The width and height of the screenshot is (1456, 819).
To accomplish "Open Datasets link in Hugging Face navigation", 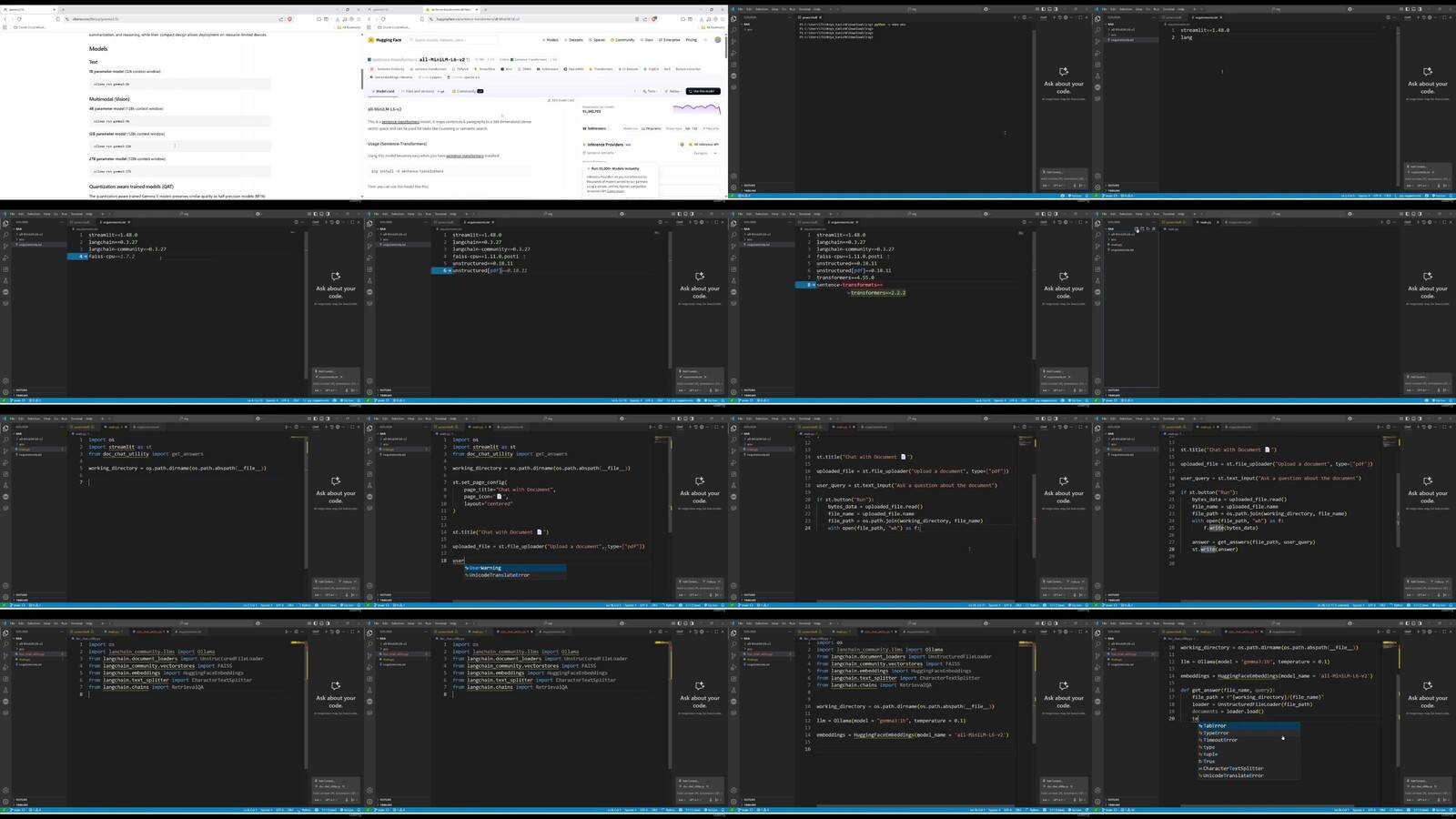I will click(574, 40).
